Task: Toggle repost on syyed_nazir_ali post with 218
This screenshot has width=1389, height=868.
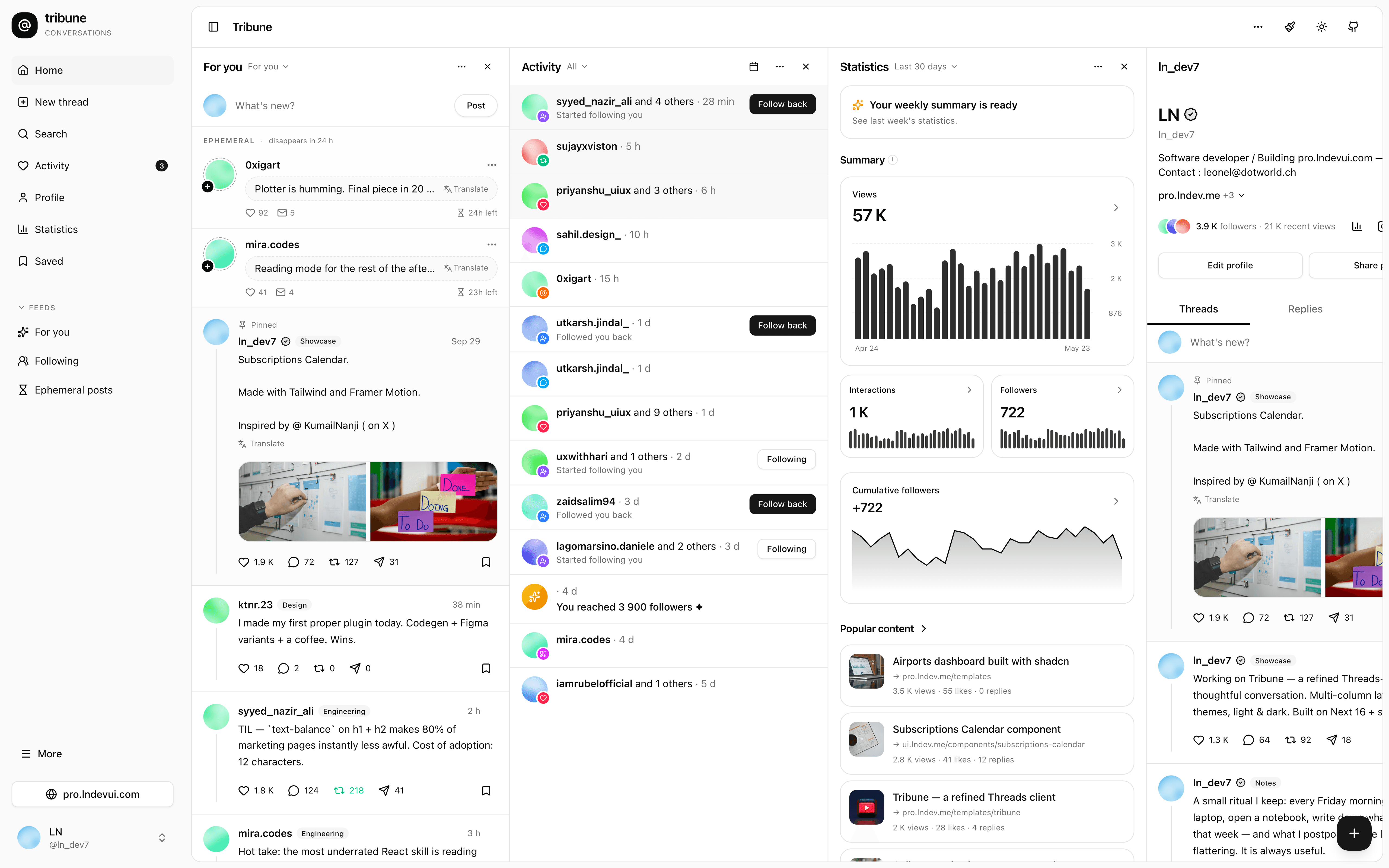Action: (x=348, y=790)
